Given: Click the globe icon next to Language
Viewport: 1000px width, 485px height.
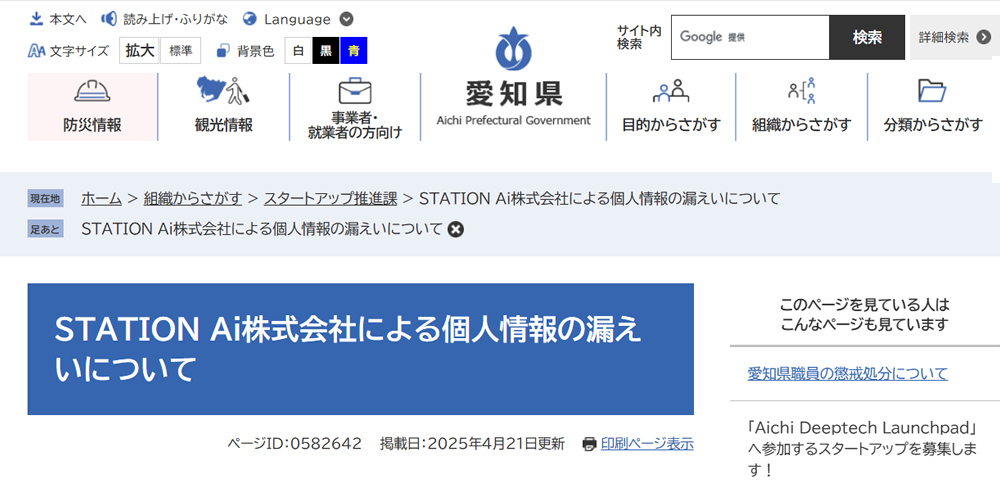Looking at the screenshot, I should coord(251,19).
